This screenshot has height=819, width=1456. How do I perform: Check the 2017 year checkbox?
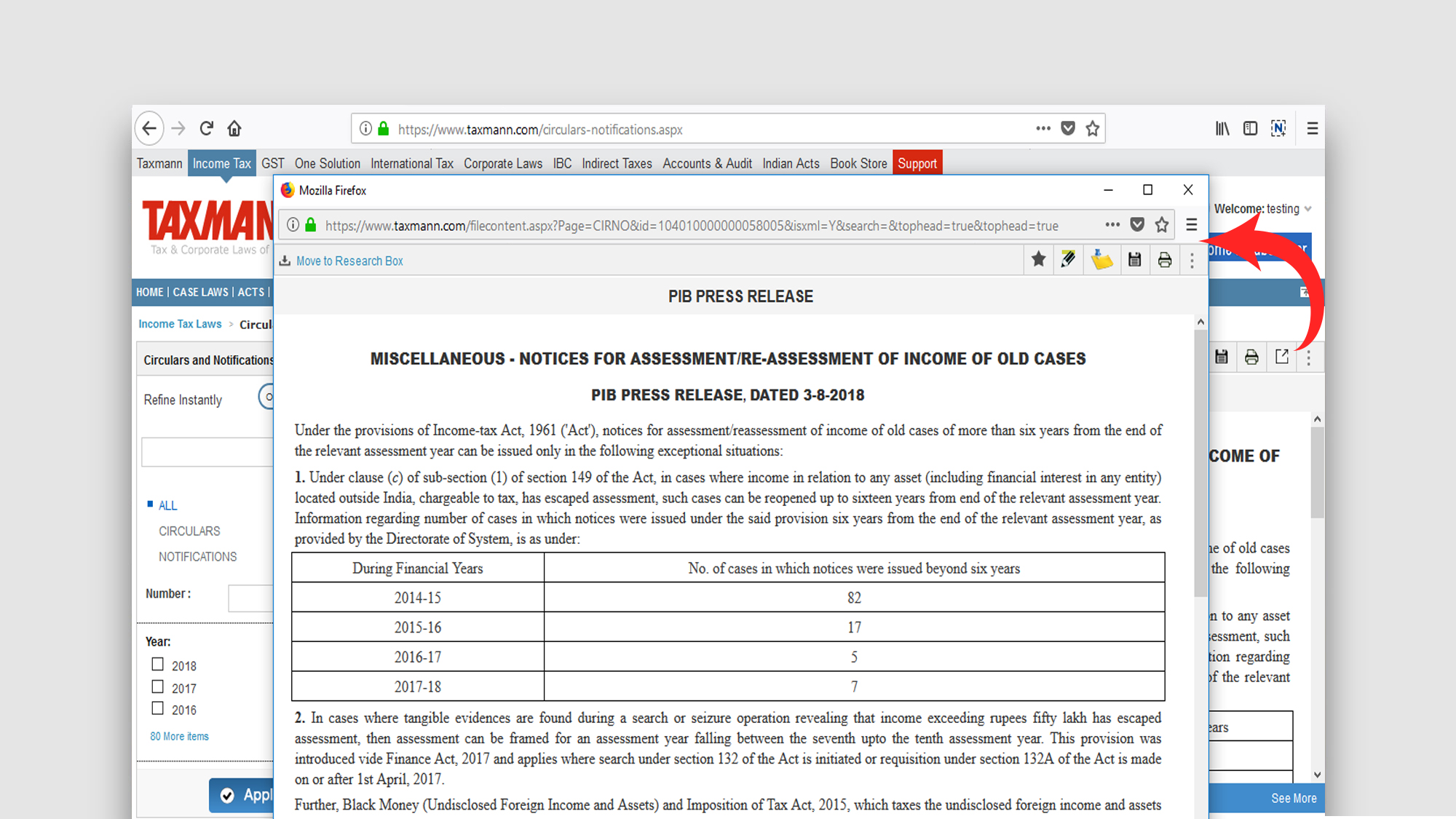point(157,687)
